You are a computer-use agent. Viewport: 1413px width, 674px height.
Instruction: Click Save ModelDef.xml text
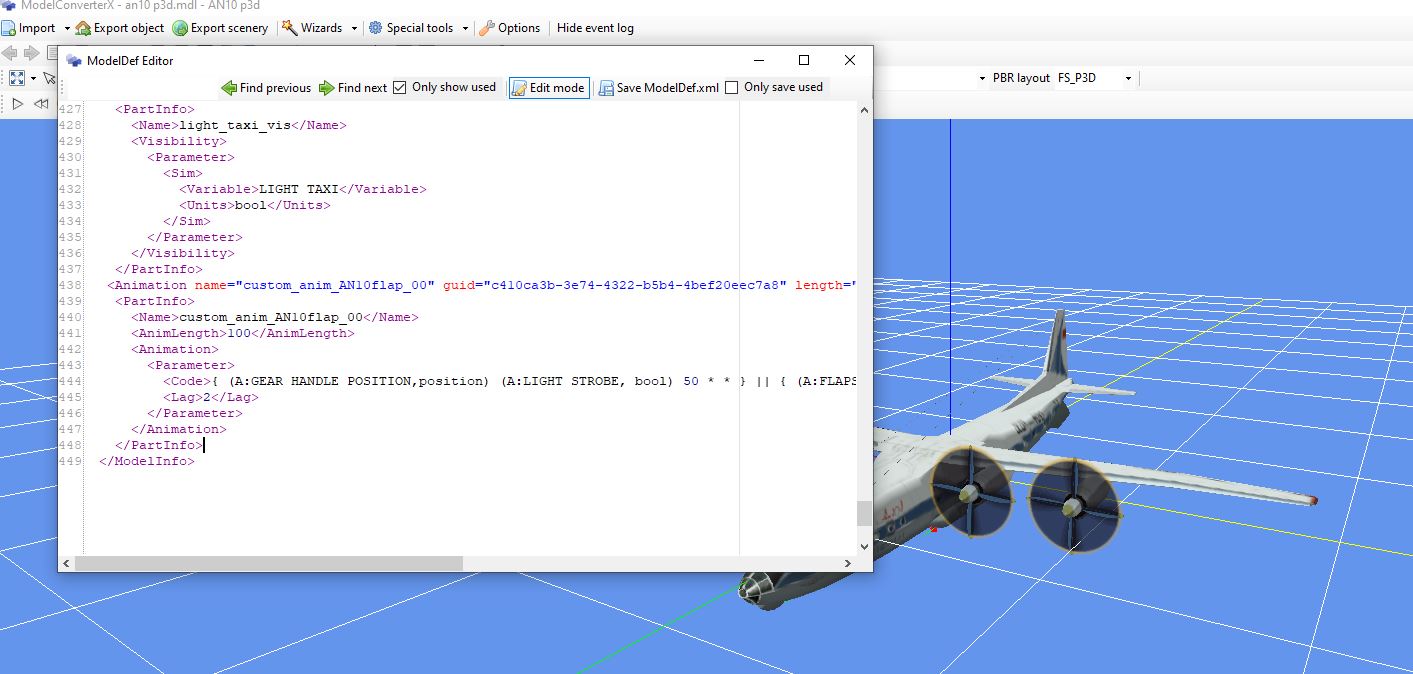pyautogui.click(x=667, y=88)
